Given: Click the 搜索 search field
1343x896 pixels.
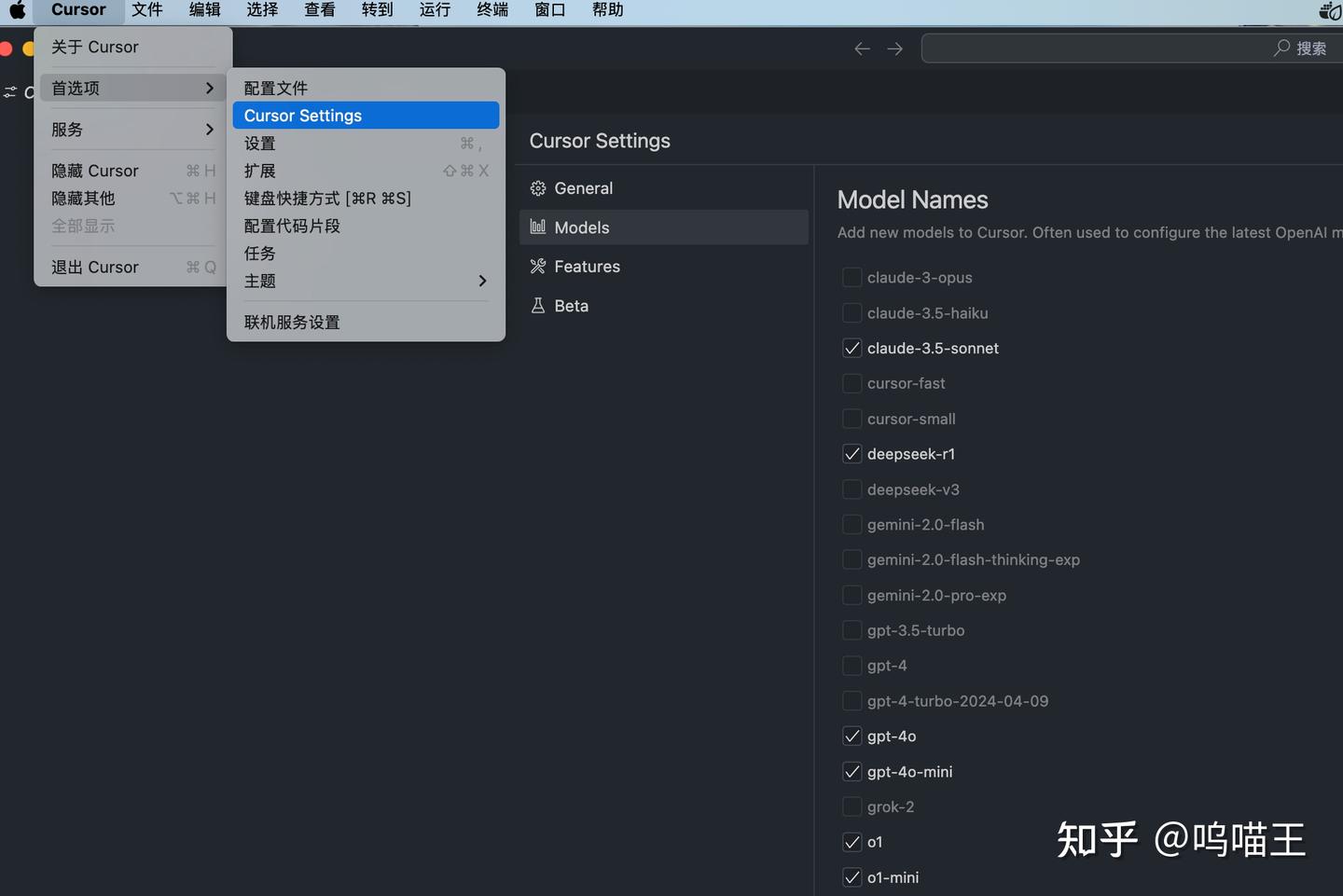Looking at the screenshot, I should point(1131,48).
